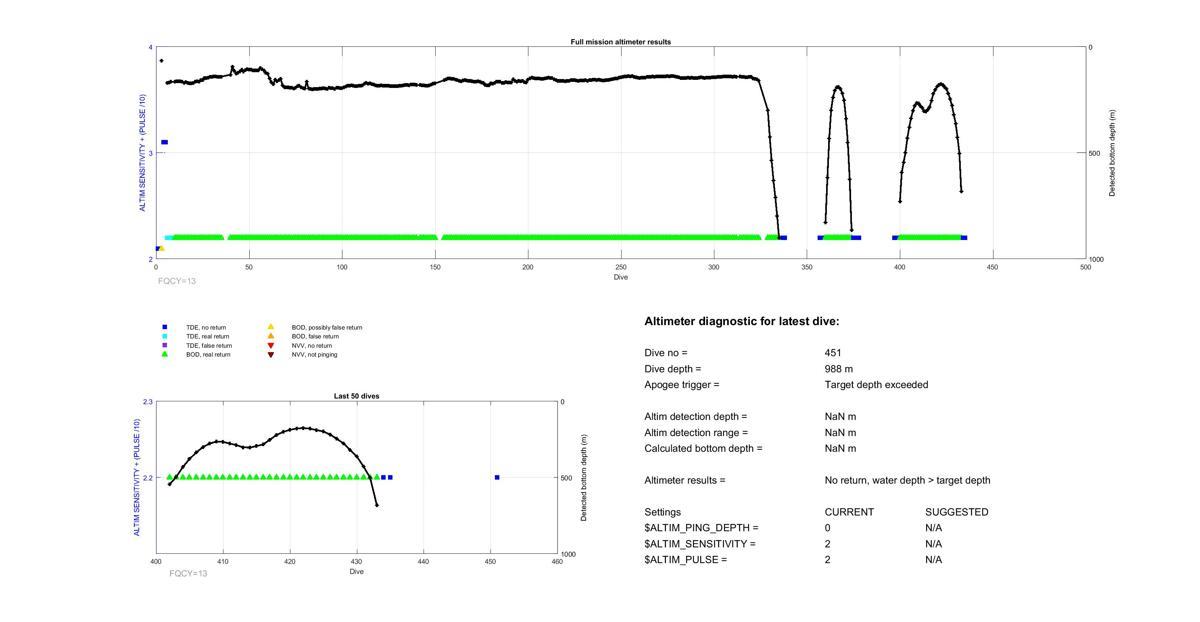
Task: Click the blue TDE no return legend marker
Action: point(165,327)
